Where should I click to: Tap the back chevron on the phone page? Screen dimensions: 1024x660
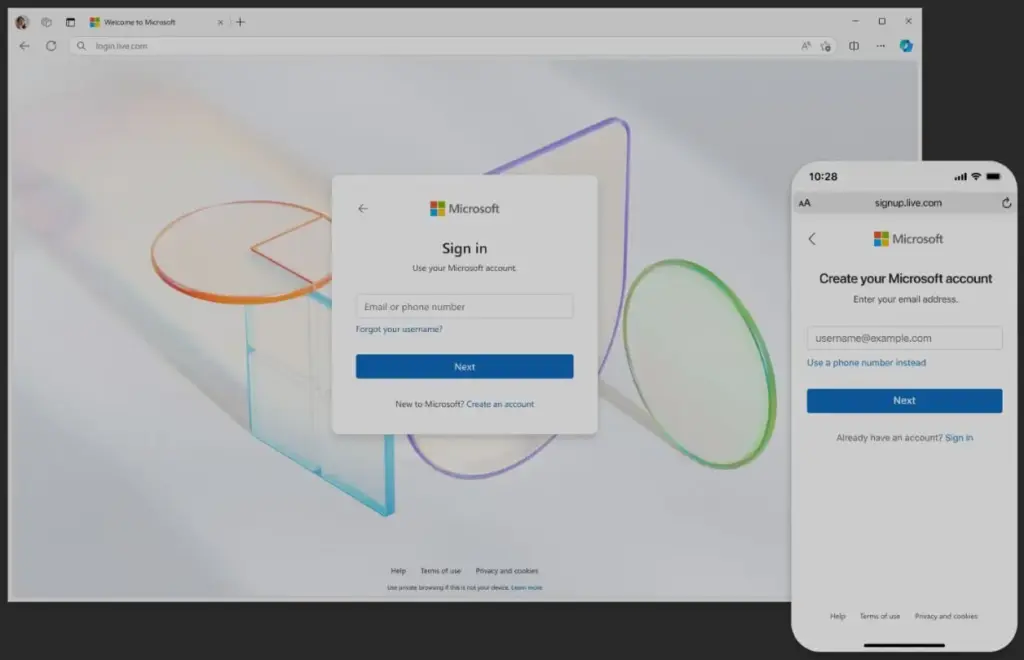[812, 239]
